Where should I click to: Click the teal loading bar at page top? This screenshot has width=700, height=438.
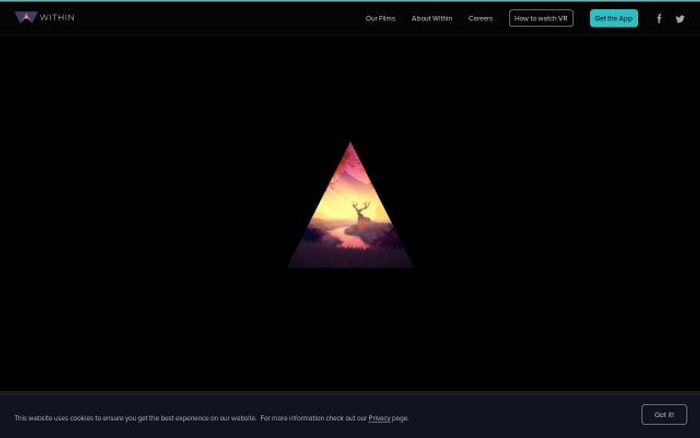coord(350,1)
